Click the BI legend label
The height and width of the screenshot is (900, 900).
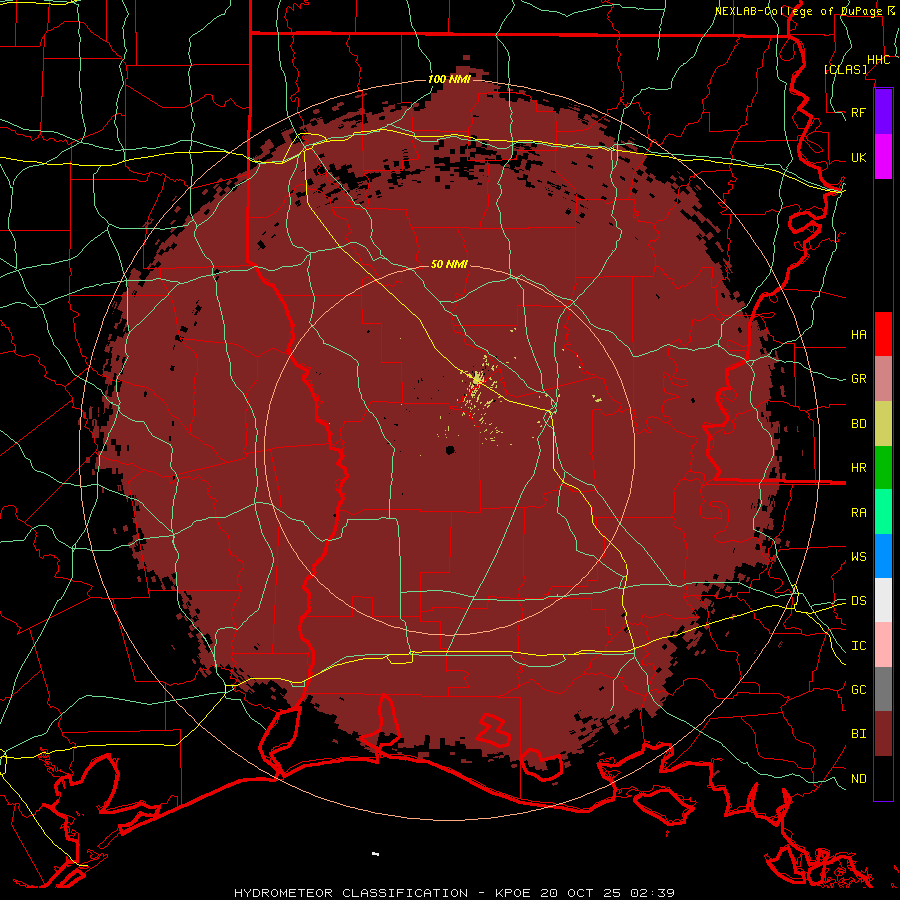[859, 734]
